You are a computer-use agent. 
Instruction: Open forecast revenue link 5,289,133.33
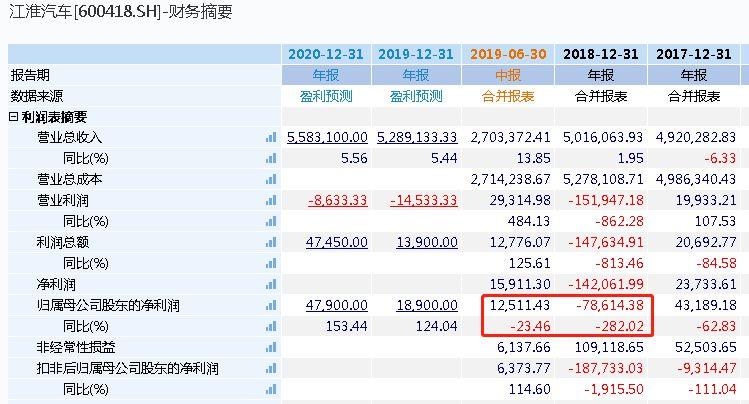click(417, 138)
